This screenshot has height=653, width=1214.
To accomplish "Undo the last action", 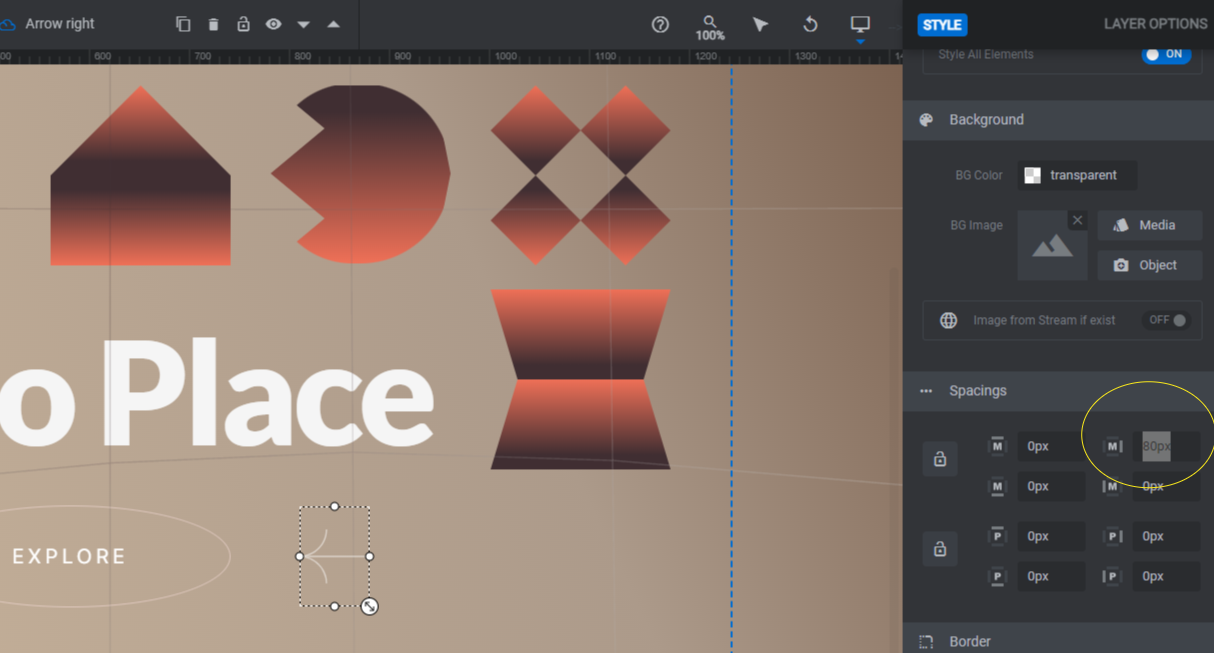I will [810, 24].
